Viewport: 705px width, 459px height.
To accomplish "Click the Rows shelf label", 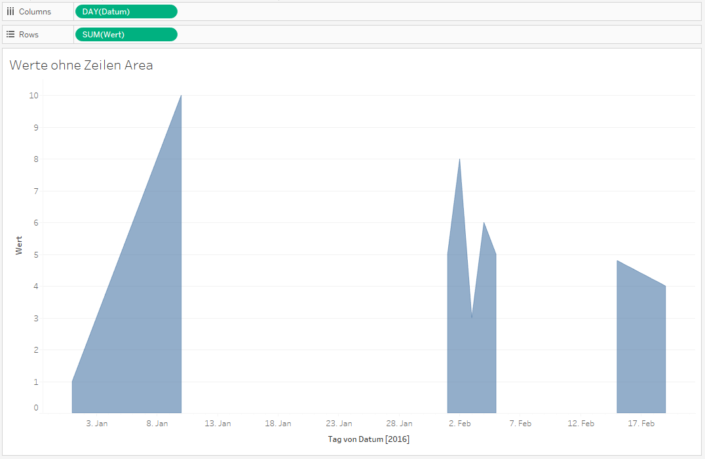I will click(x=28, y=35).
